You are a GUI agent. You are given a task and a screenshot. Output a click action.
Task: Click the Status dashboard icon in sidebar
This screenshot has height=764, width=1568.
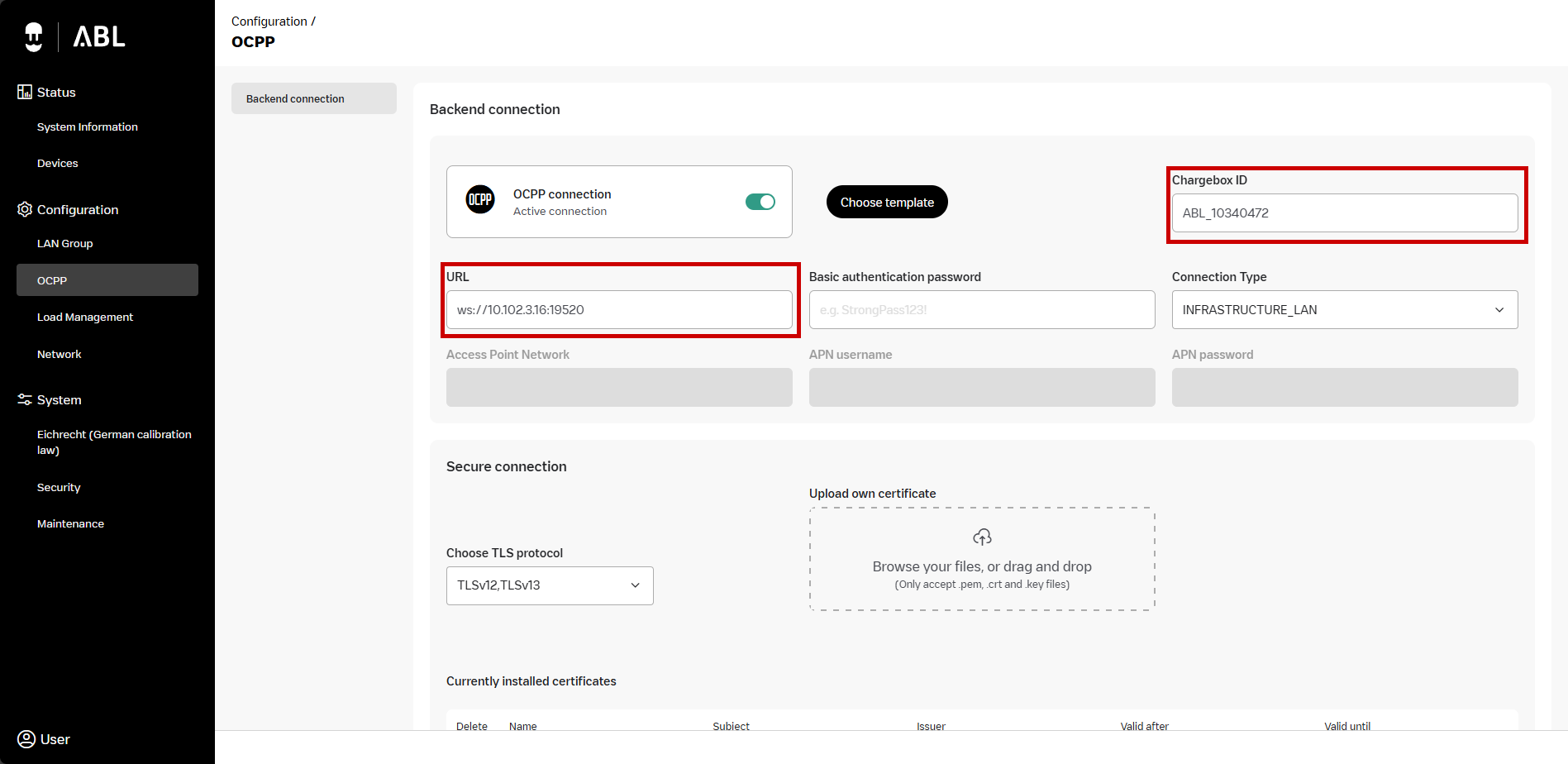pos(25,92)
